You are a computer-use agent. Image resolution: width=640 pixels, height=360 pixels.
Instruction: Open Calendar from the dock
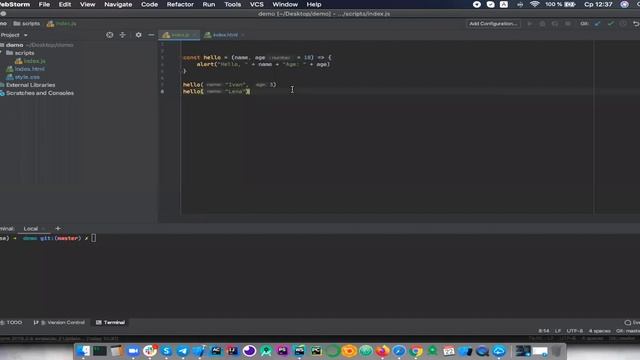(x=449, y=351)
